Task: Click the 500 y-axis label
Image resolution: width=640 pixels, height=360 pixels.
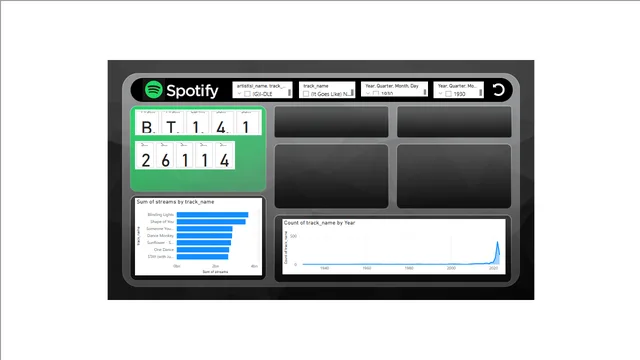Action: (x=293, y=236)
